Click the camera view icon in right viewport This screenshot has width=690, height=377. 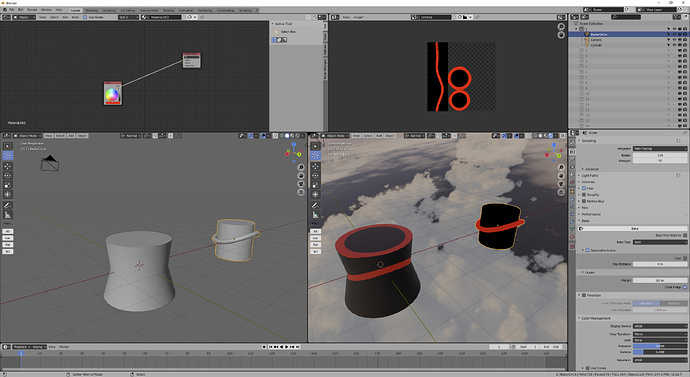(561, 184)
